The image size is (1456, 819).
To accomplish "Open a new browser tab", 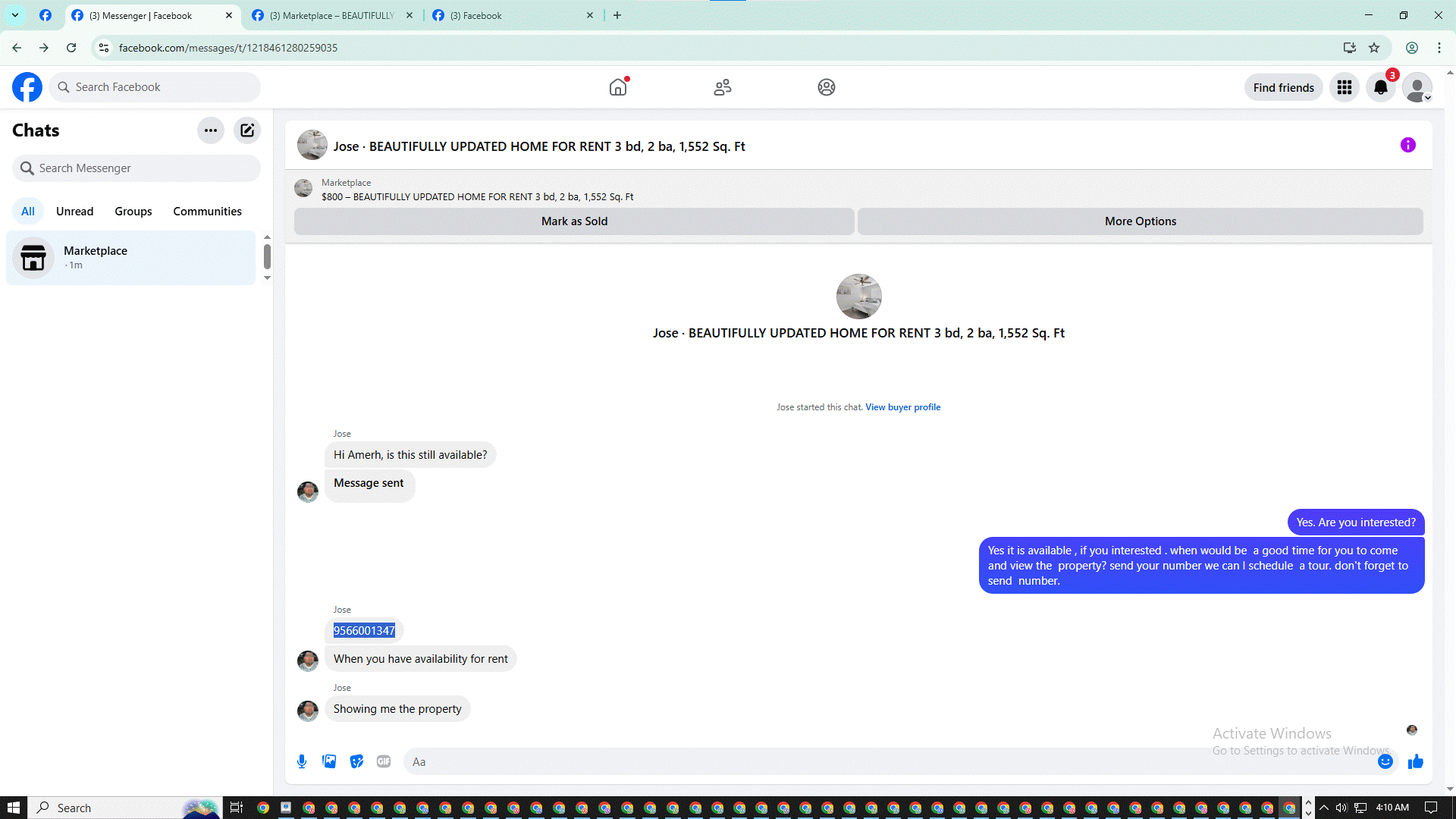I will click(x=617, y=15).
